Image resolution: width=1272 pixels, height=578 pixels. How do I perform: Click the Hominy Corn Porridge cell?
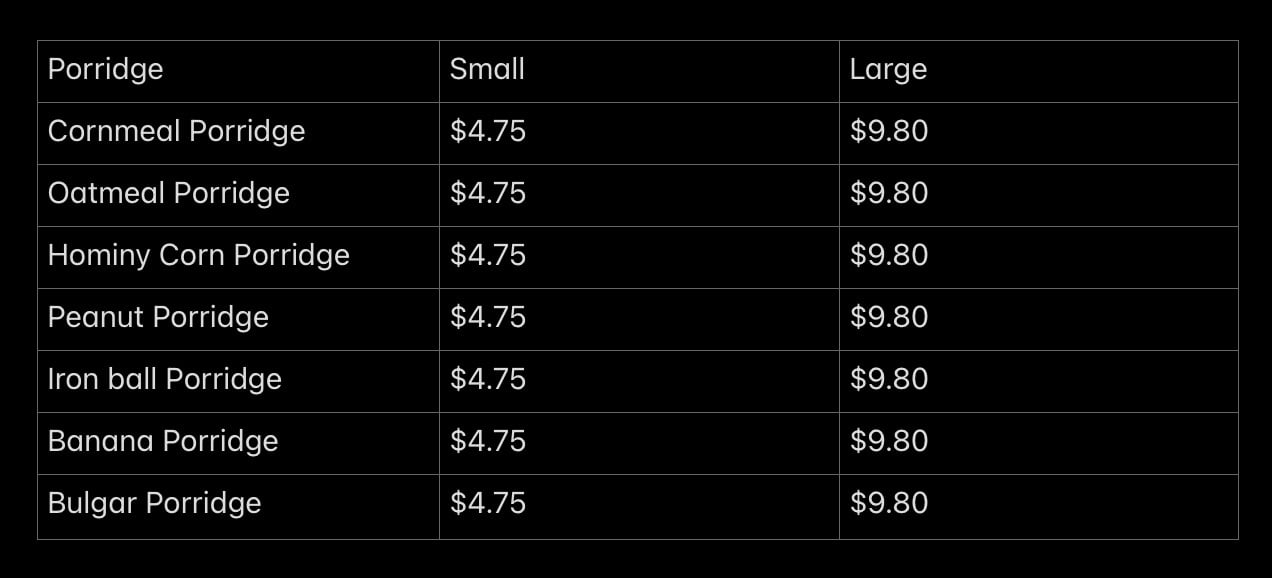238,257
